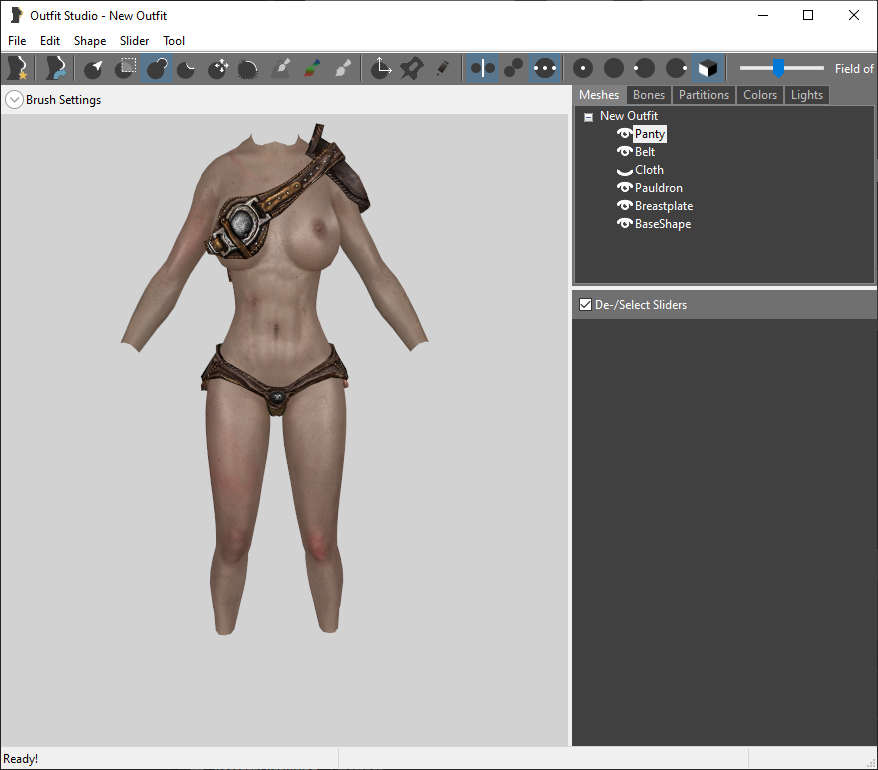The height and width of the screenshot is (770, 878).
Task: Select the Belt shape name
Action: (645, 152)
